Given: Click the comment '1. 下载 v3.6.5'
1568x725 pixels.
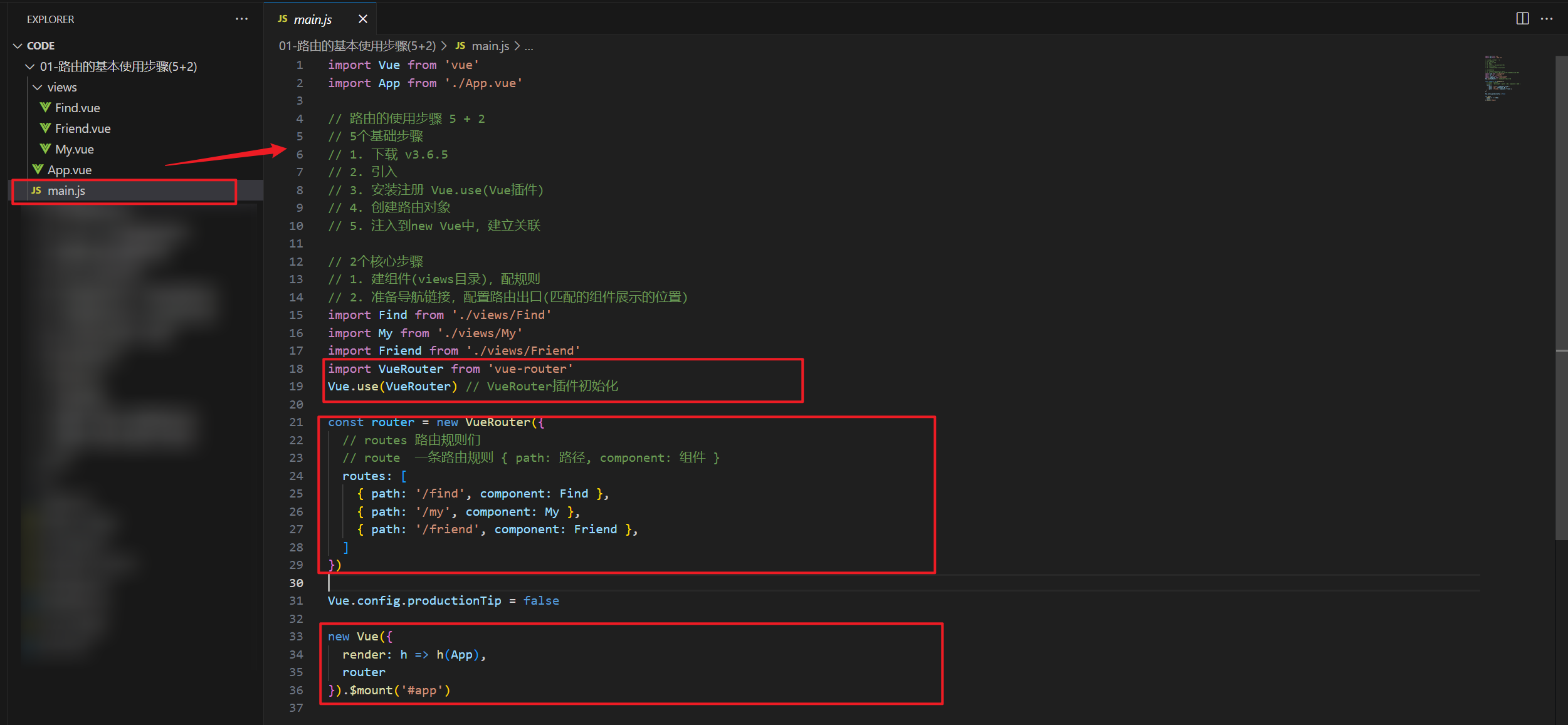Looking at the screenshot, I should tap(399, 154).
